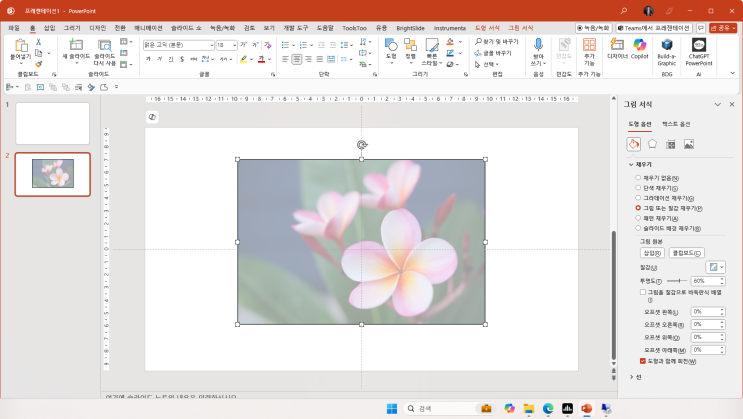Collapse the 채우기 section
The image size is (743, 419).
point(631,164)
